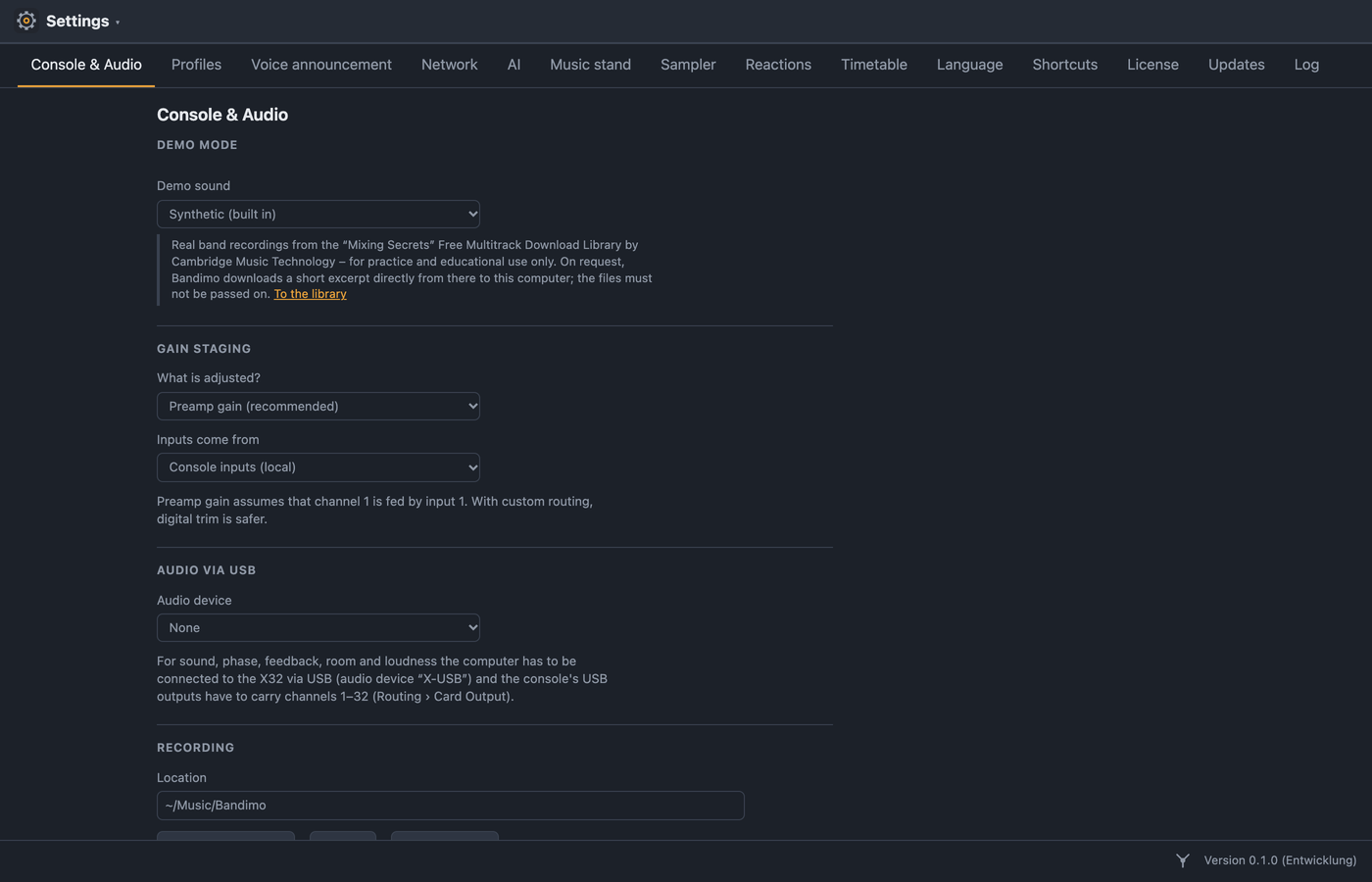Select the Console & Audio tab
The width and height of the screenshot is (1372, 882).
coord(86,65)
